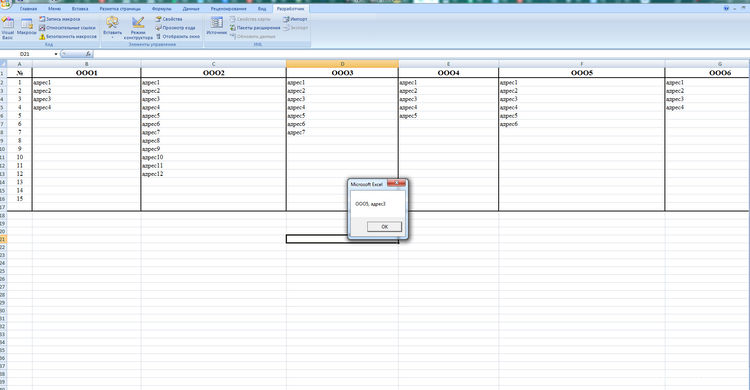This screenshot has width=750, height=390.
Task: Select the cell with number 15
Action: [x=20, y=199]
